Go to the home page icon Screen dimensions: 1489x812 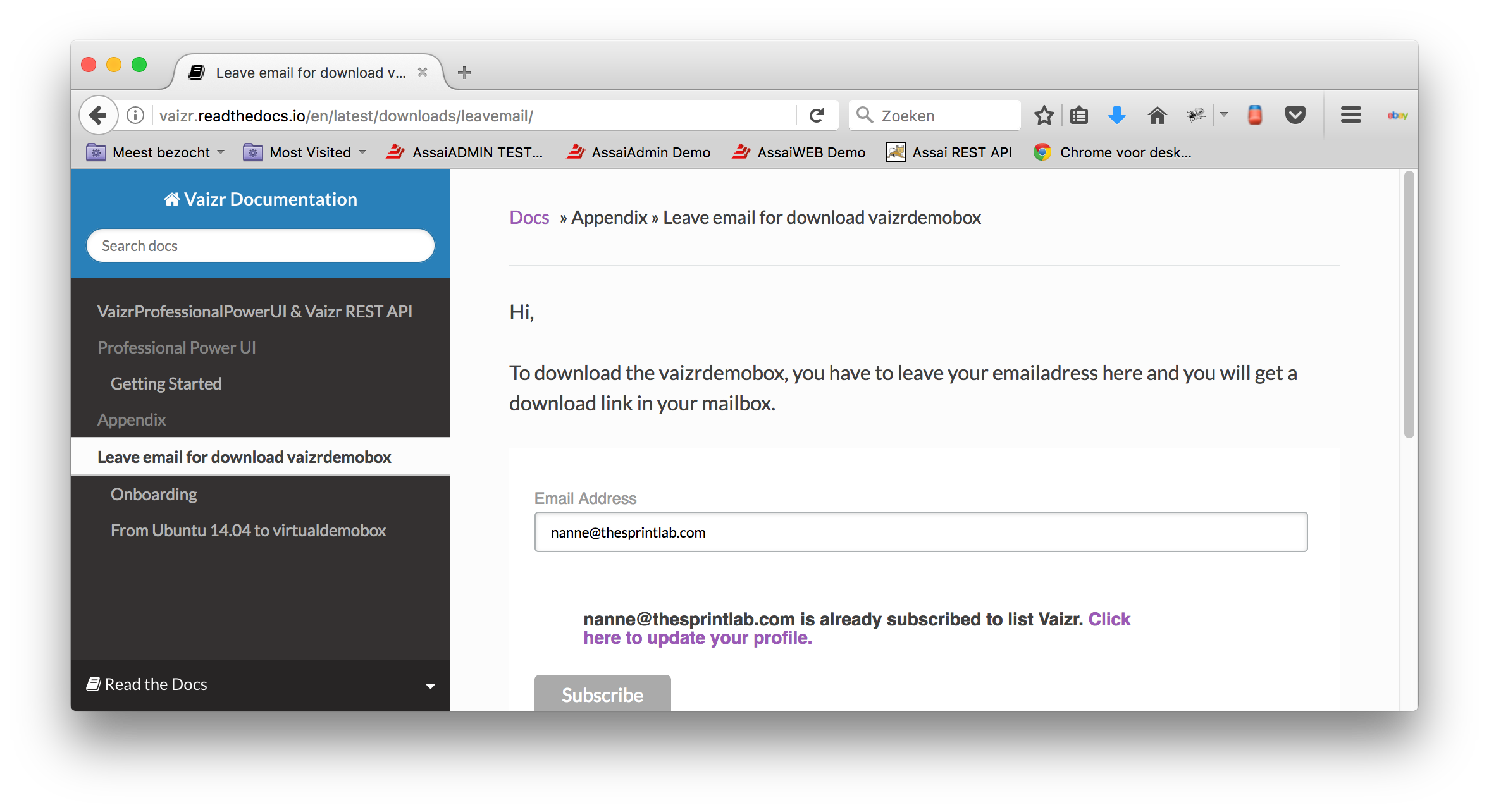tap(1157, 115)
